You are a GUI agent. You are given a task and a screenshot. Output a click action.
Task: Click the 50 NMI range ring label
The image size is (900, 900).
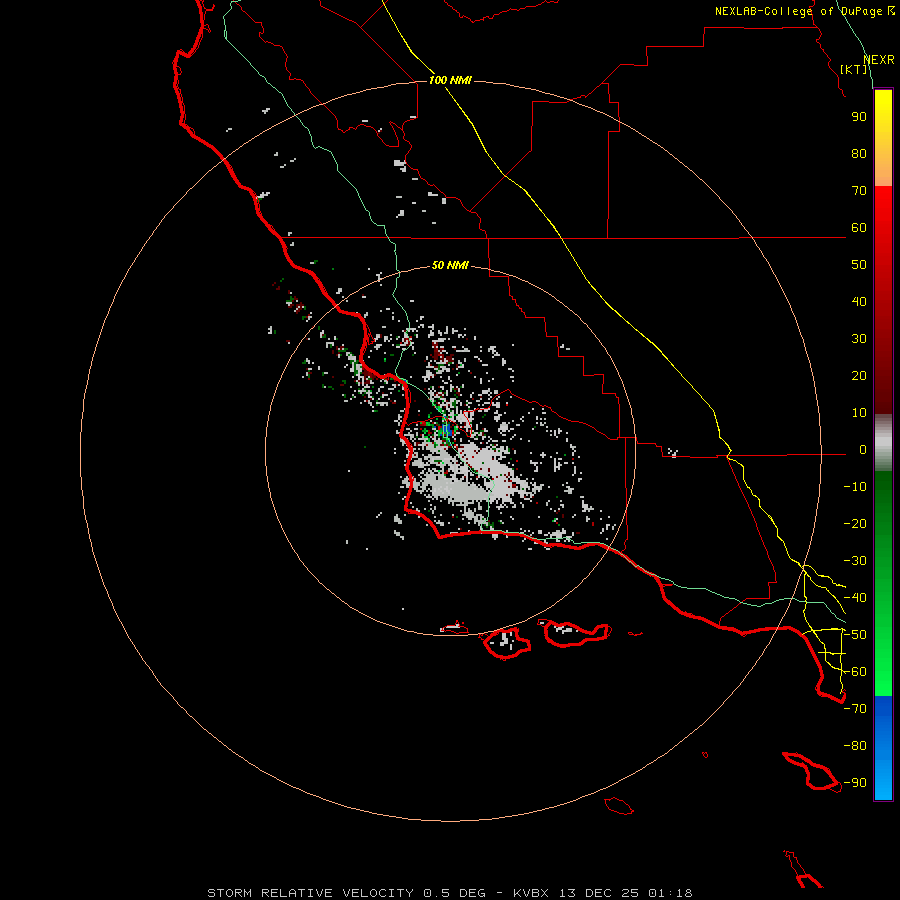click(x=450, y=265)
